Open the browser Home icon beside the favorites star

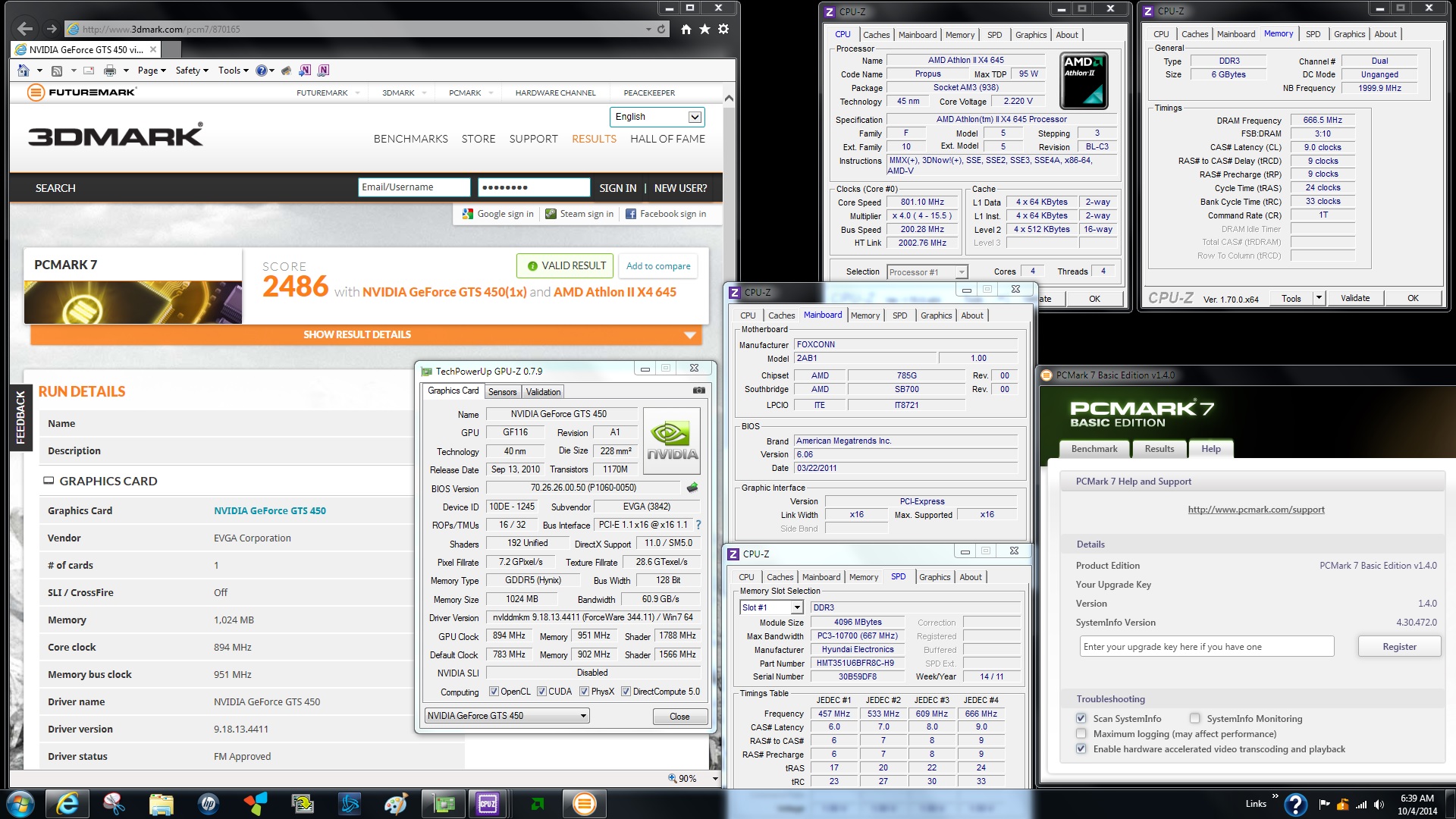[x=686, y=29]
